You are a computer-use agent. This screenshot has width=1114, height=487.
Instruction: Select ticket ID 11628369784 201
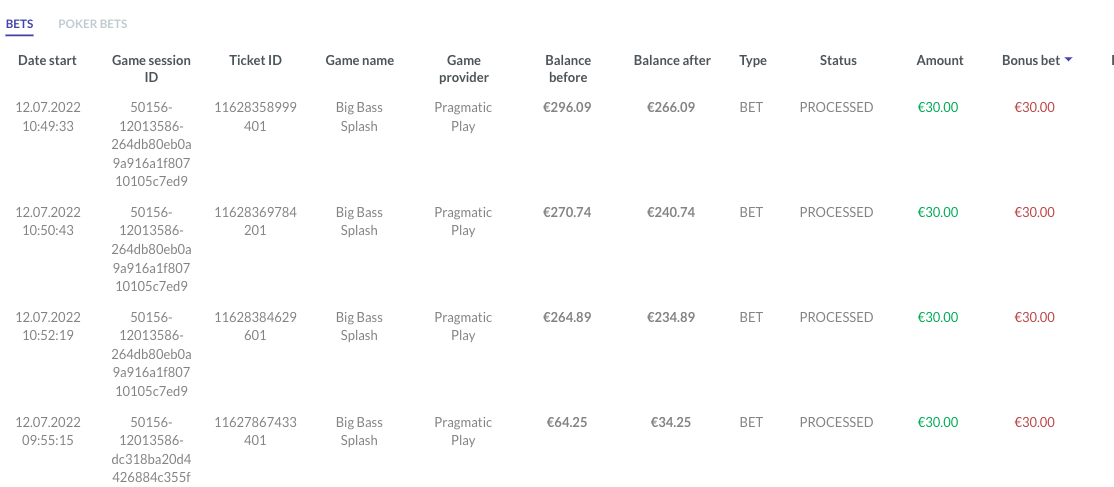point(255,221)
